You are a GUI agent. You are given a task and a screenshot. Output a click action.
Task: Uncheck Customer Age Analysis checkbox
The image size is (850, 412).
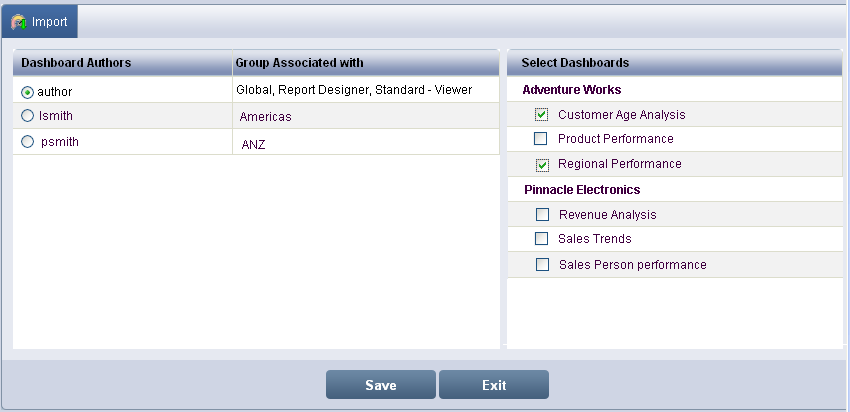click(542, 115)
